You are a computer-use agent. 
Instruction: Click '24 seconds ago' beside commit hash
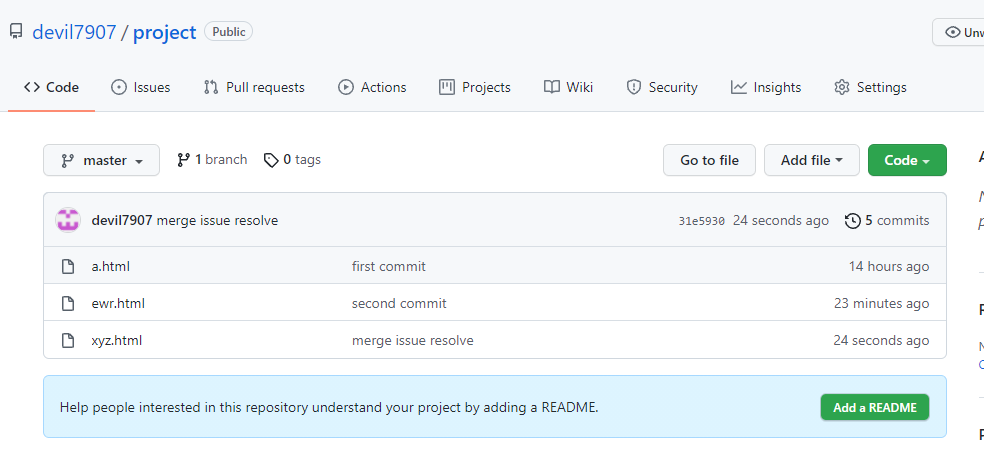pos(781,221)
